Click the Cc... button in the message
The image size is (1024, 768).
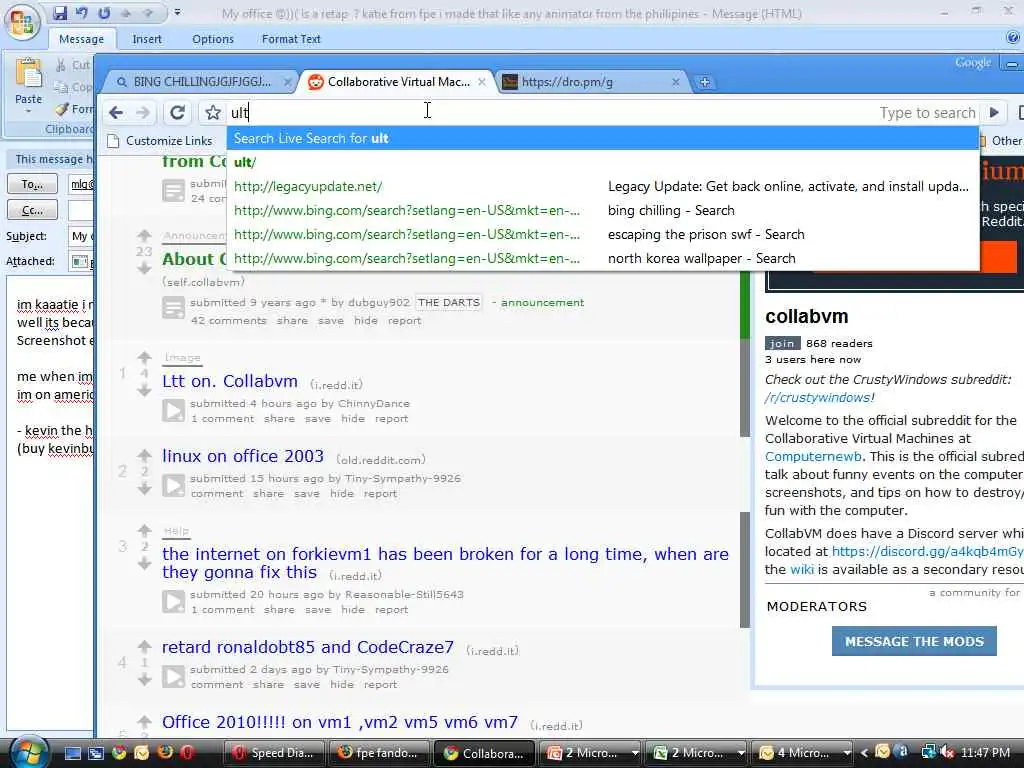[x=33, y=210]
